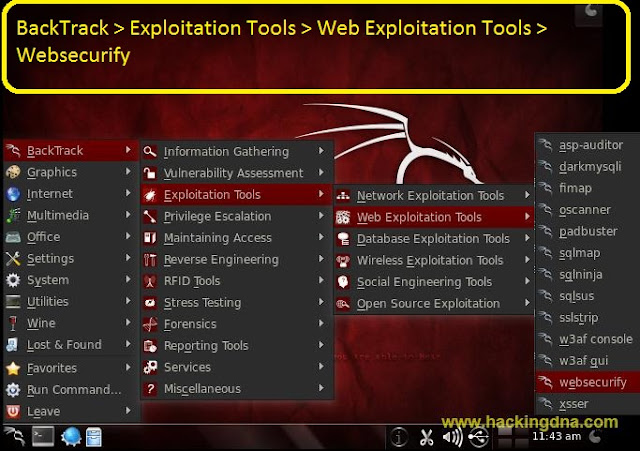This screenshot has height=451, width=640.
Task: Click the Graphics palette icon
Action: 13,172
